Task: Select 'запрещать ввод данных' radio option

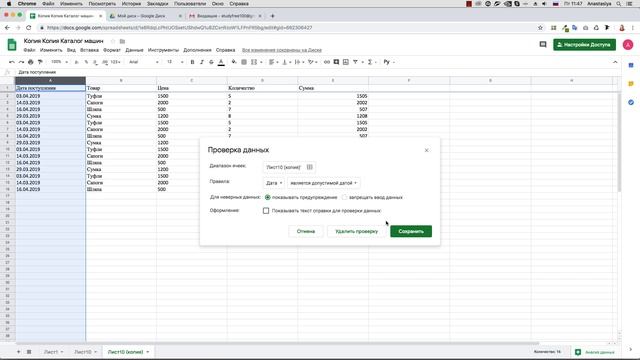Action: tap(344, 198)
